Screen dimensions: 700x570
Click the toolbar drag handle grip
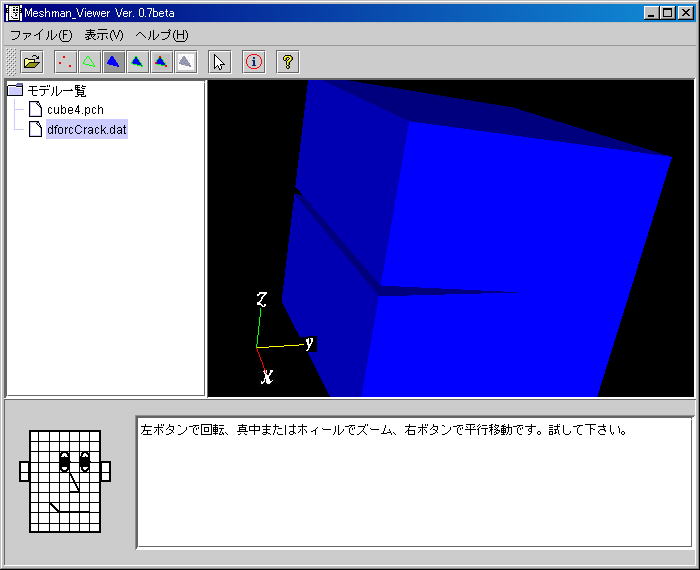pos(11,62)
